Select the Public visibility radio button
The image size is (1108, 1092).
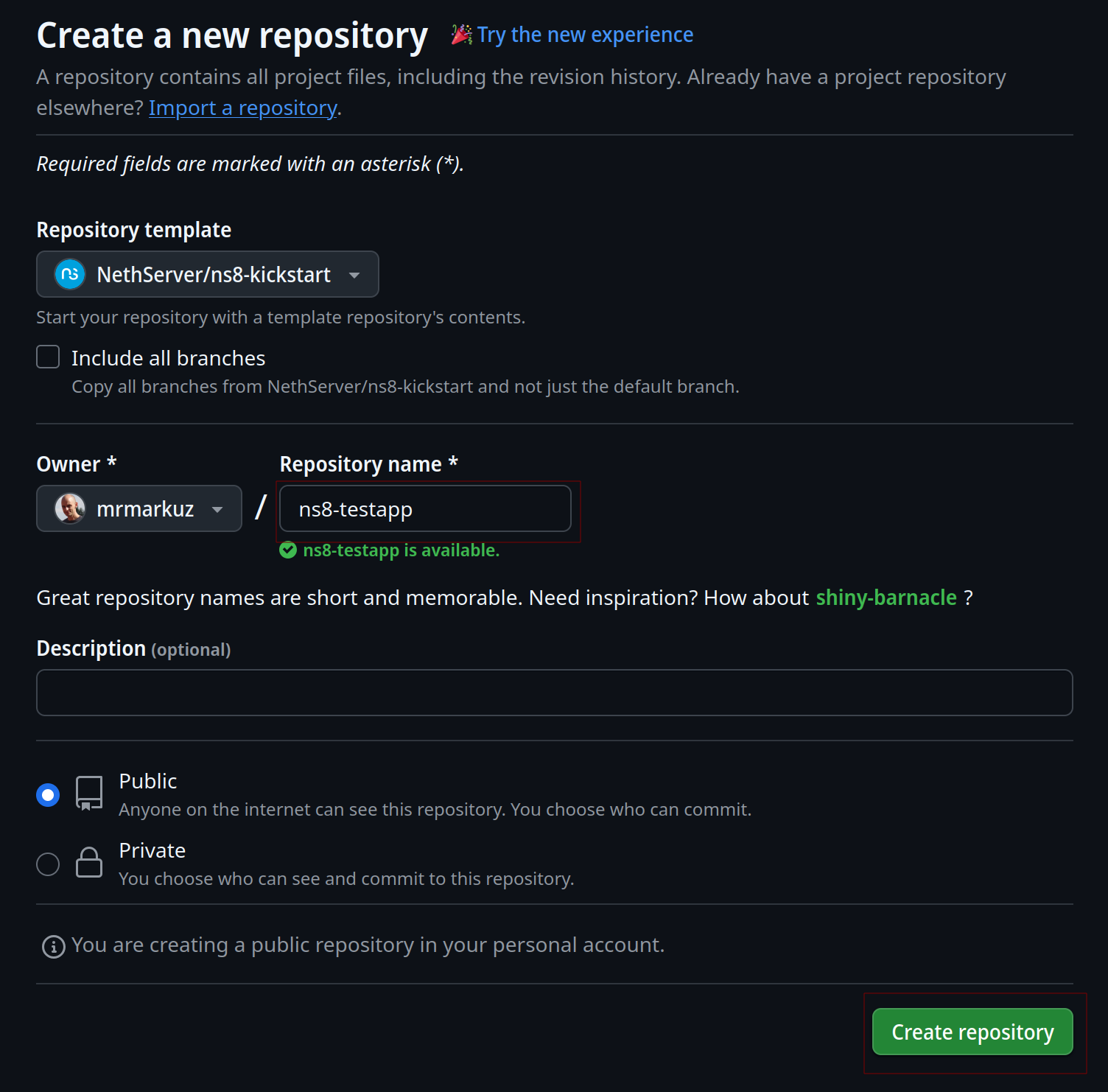(x=48, y=795)
